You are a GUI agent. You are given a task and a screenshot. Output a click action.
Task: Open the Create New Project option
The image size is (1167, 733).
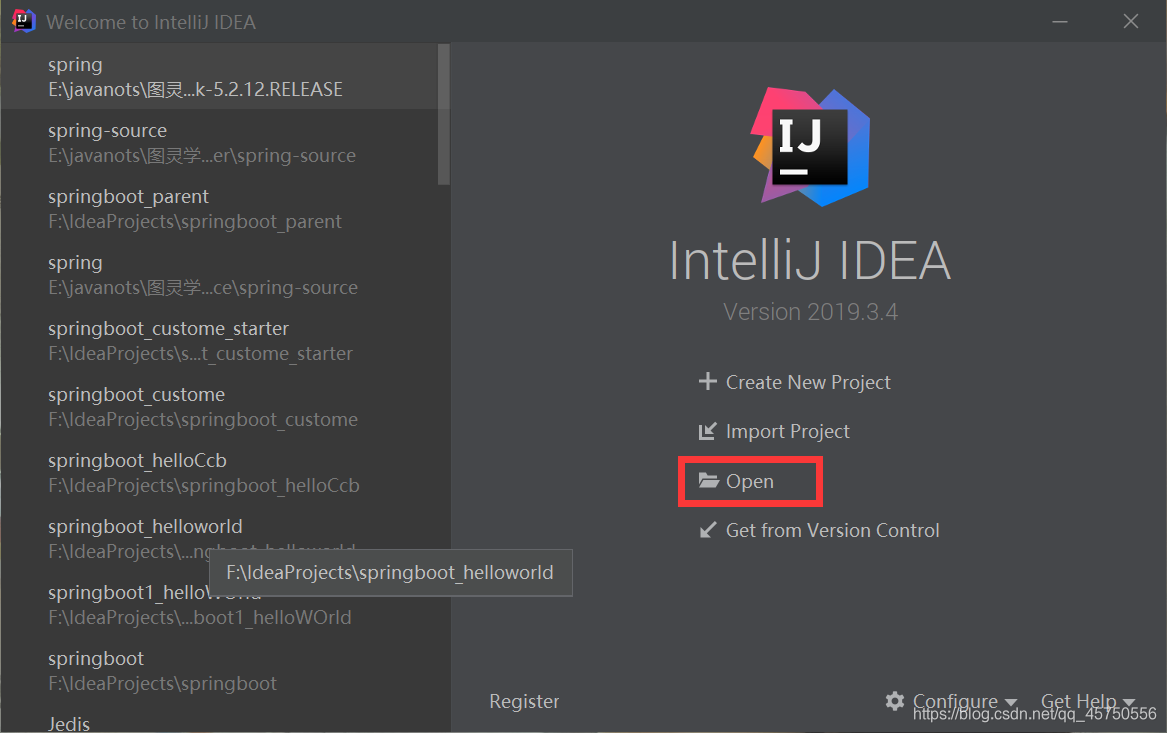pyautogui.click(x=808, y=382)
